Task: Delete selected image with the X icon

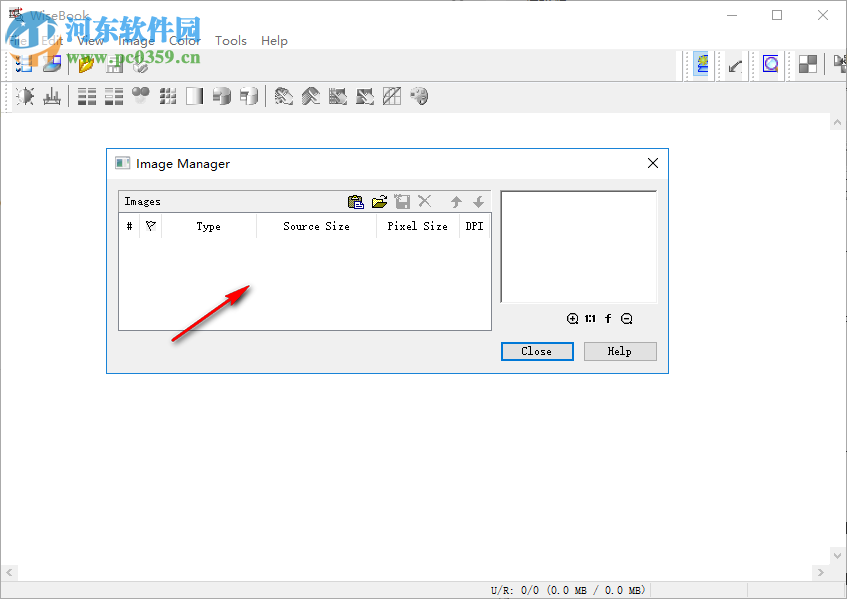Action: (425, 201)
